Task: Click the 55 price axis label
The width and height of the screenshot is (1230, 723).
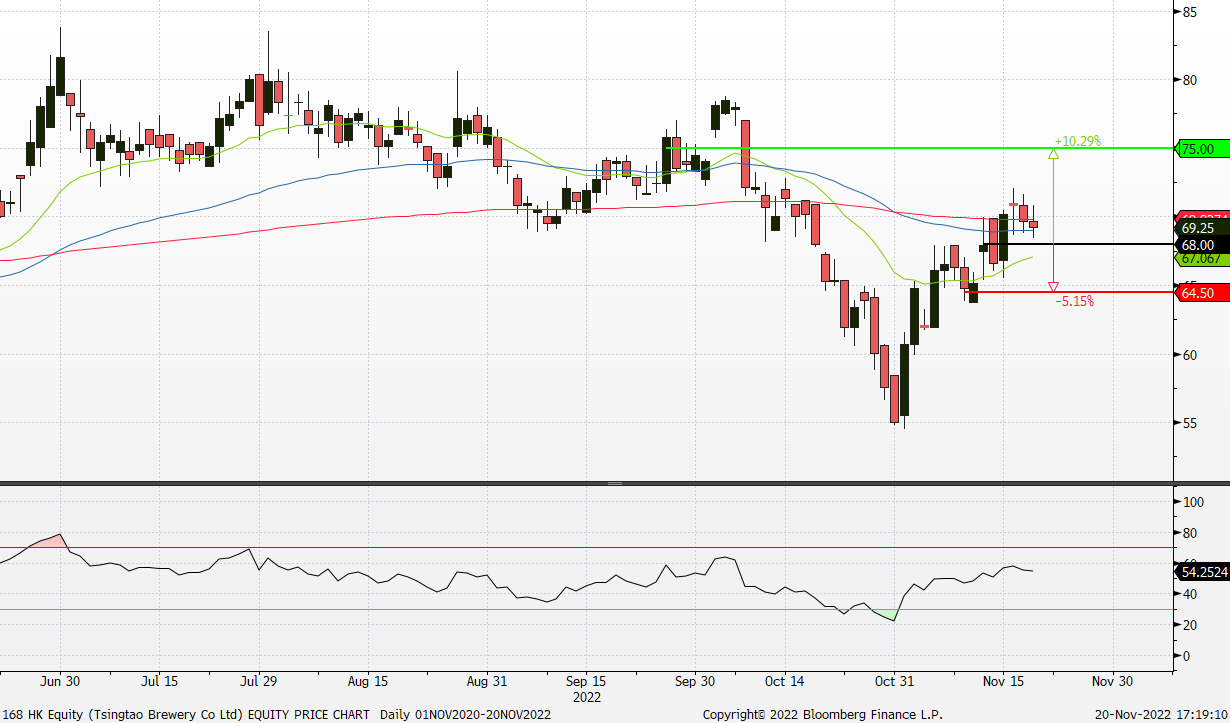Action: (1191, 423)
